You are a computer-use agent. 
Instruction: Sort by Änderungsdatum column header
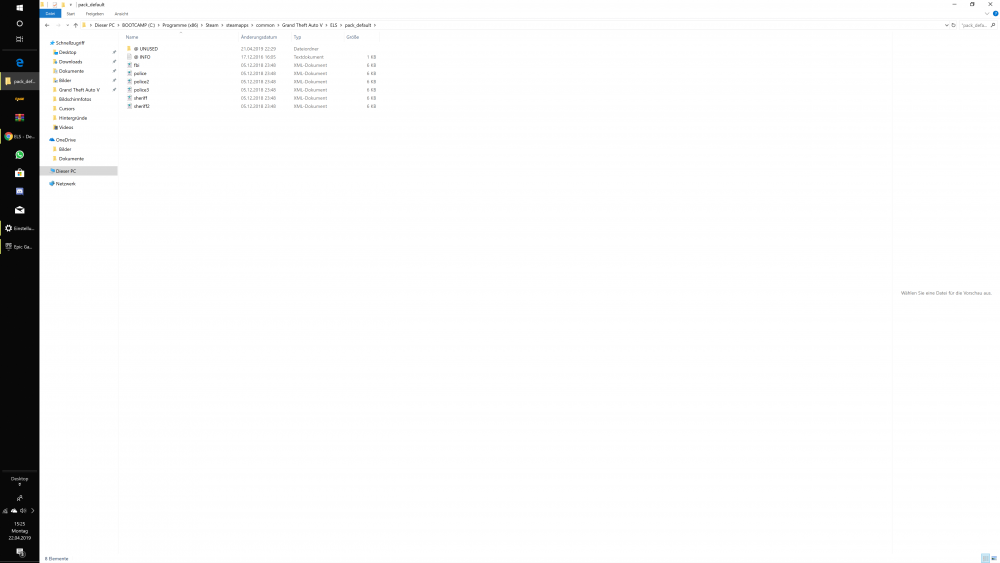click(259, 37)
